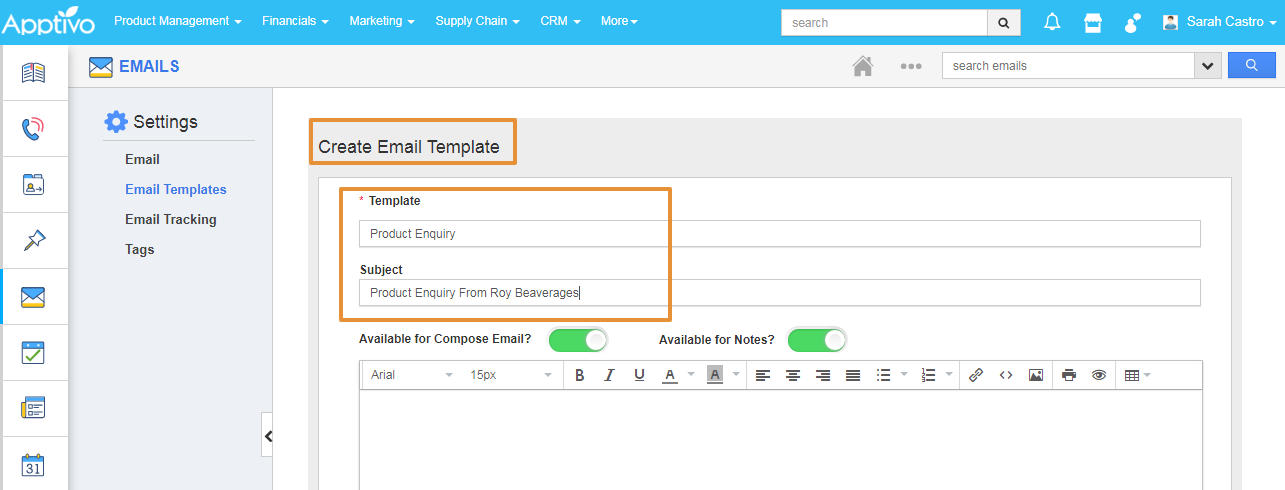Open the contact sharing sidebar icon
Viewport: 1285px width, 490px height.
[34, 184]
